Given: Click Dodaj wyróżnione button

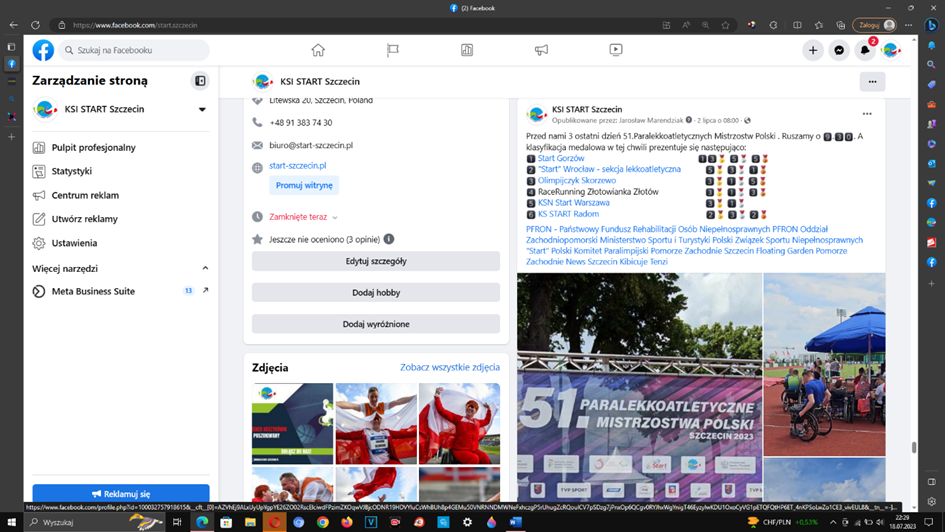Looking at the screenshot, I should 376,324.
